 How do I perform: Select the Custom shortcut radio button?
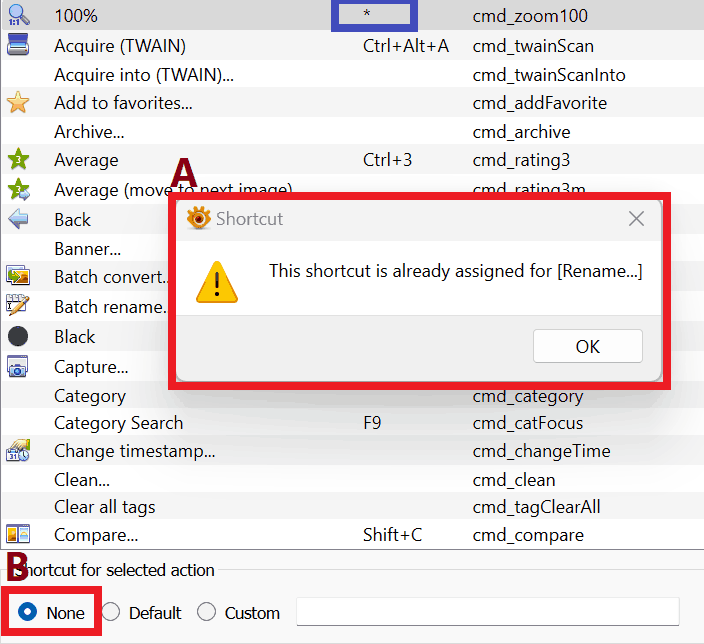click(207, 612)
